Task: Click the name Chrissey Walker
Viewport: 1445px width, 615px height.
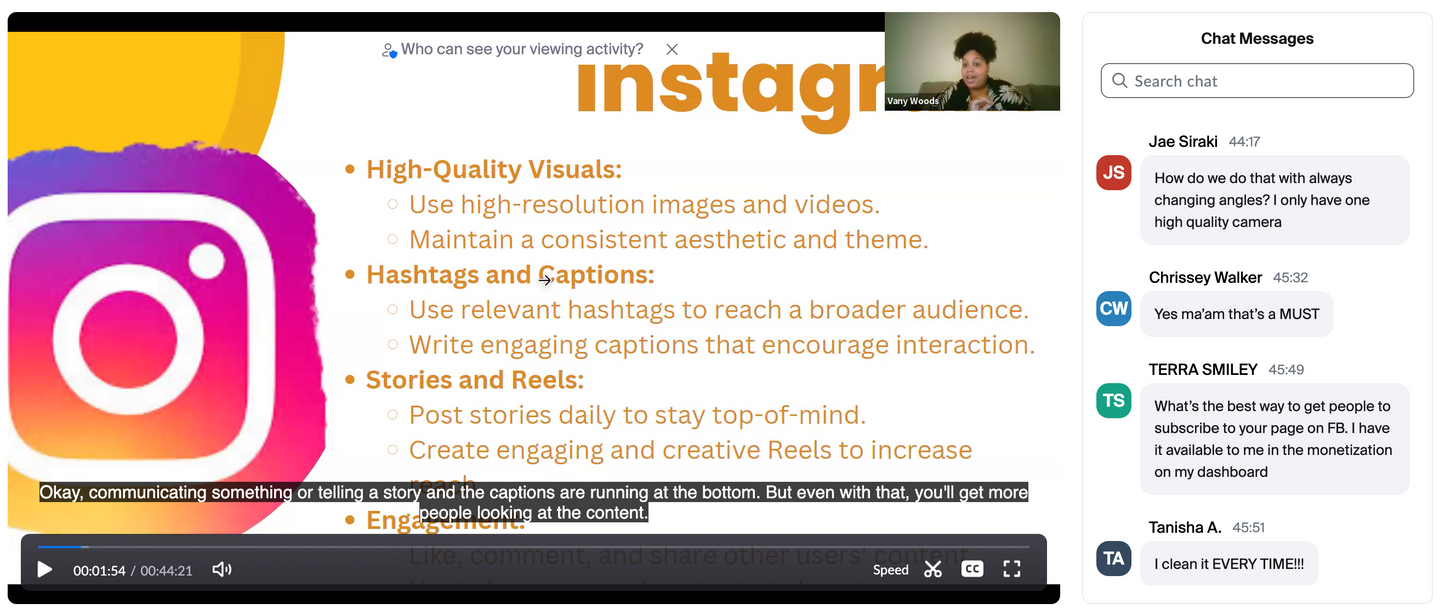Action: pyautogui.click(x=1205, y=278)
